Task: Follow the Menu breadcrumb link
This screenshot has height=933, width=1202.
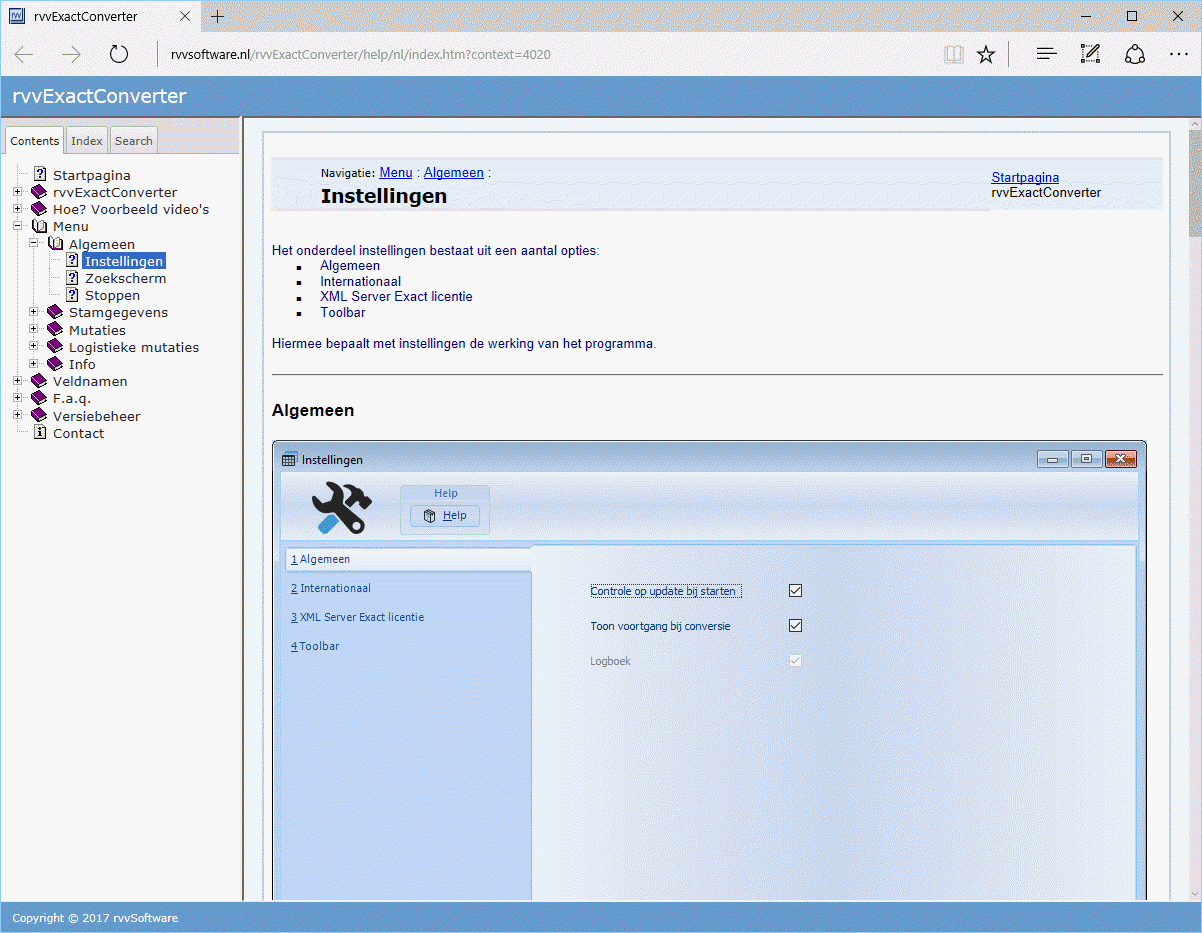Action: (x=396, y=173)
